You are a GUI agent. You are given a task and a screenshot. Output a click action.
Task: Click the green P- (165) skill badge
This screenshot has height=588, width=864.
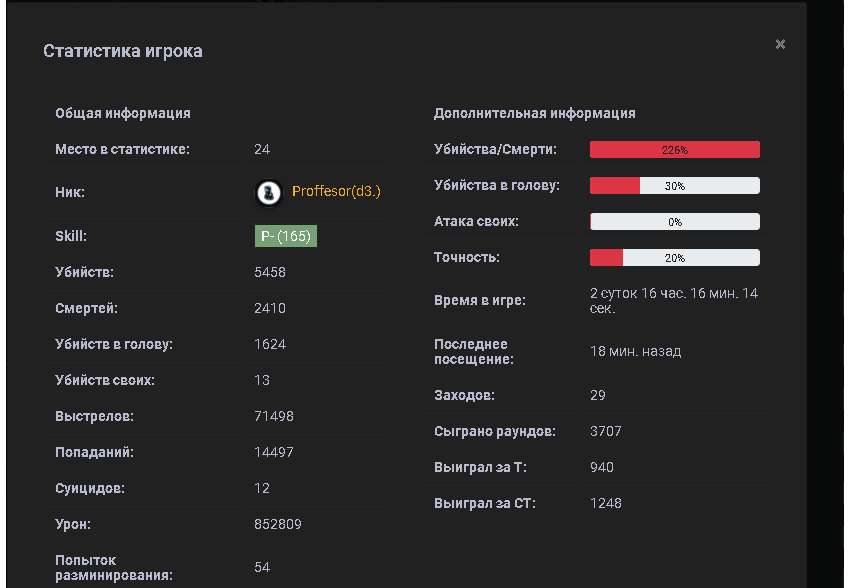(x=285, y=236)
